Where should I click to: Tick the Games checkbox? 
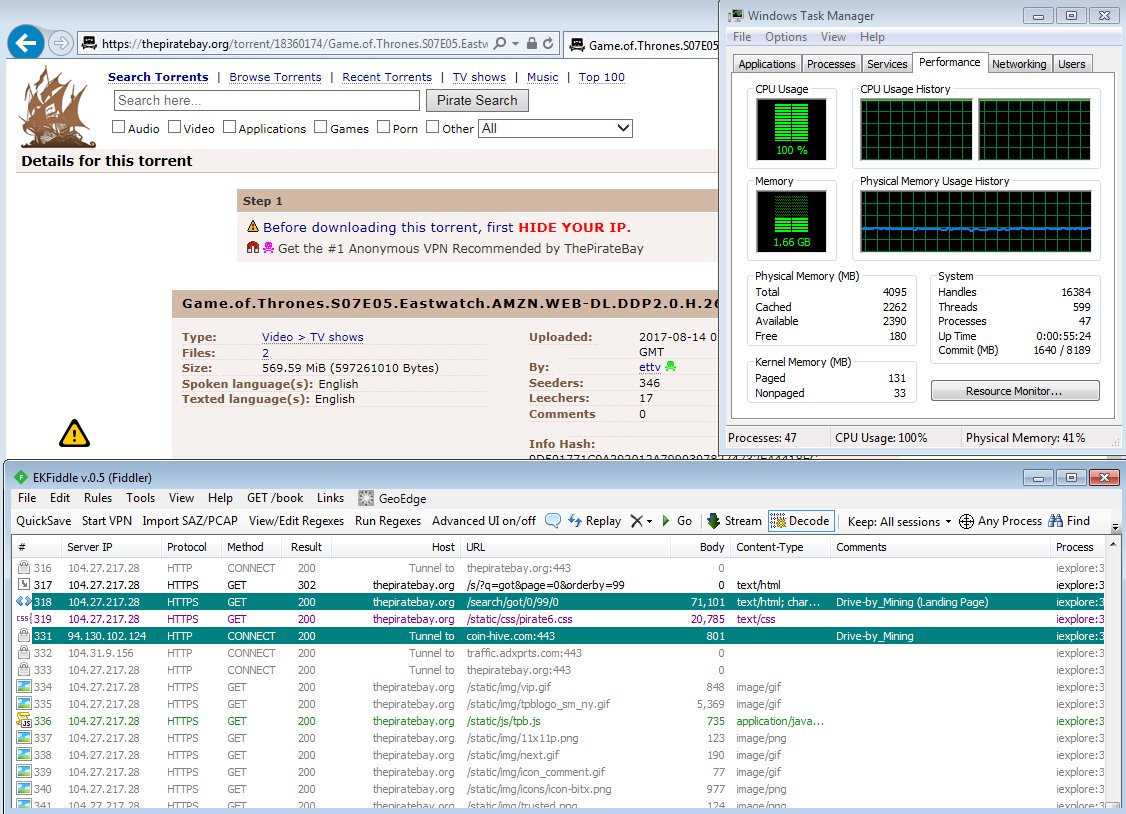pos(321,127)
